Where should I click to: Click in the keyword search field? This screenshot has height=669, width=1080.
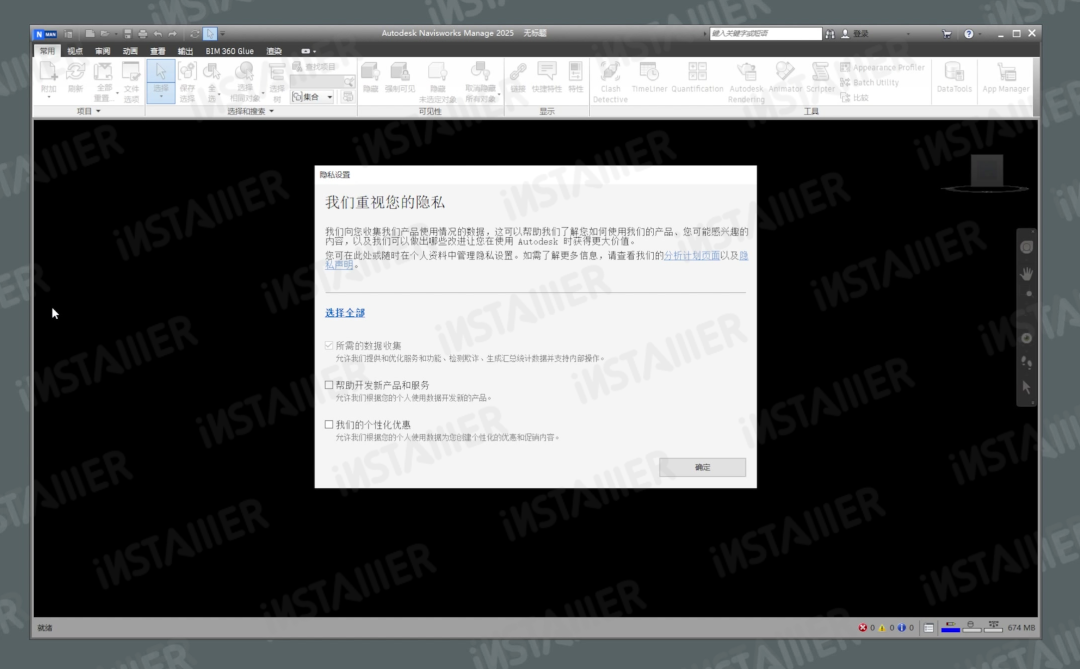[x=765, y=33]
